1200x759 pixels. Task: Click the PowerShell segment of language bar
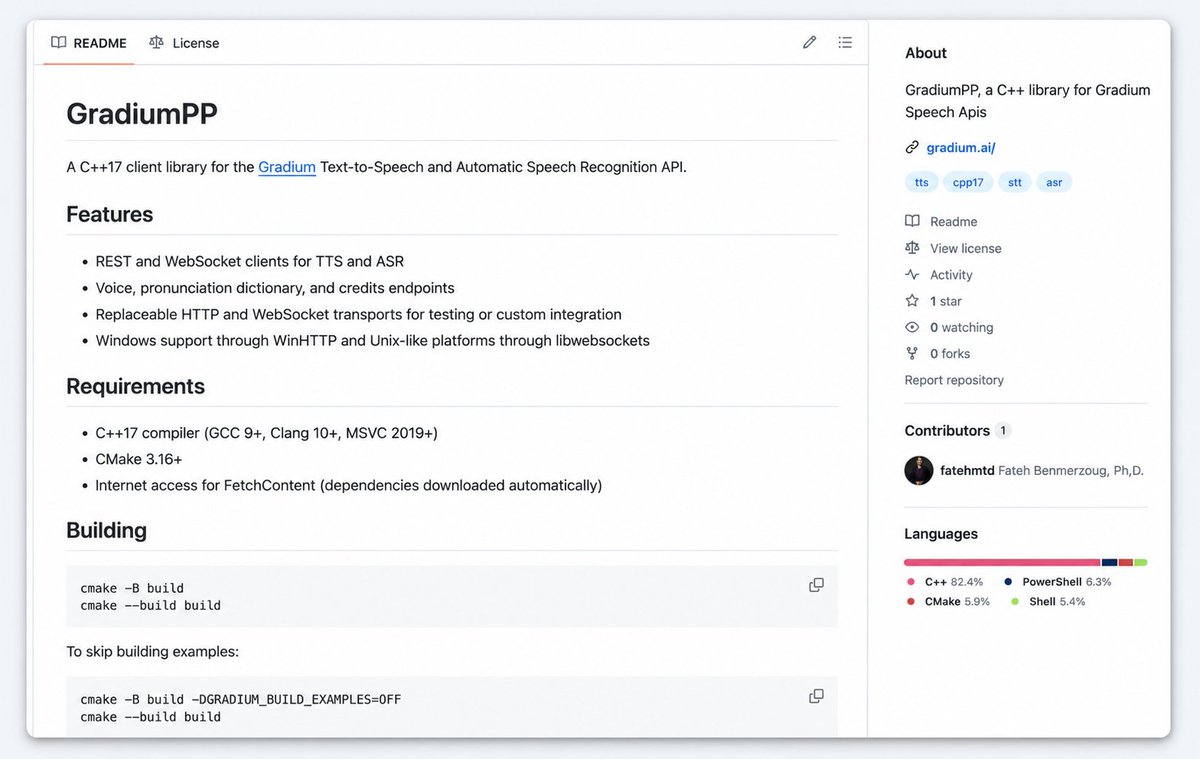tap(1110, 562)
